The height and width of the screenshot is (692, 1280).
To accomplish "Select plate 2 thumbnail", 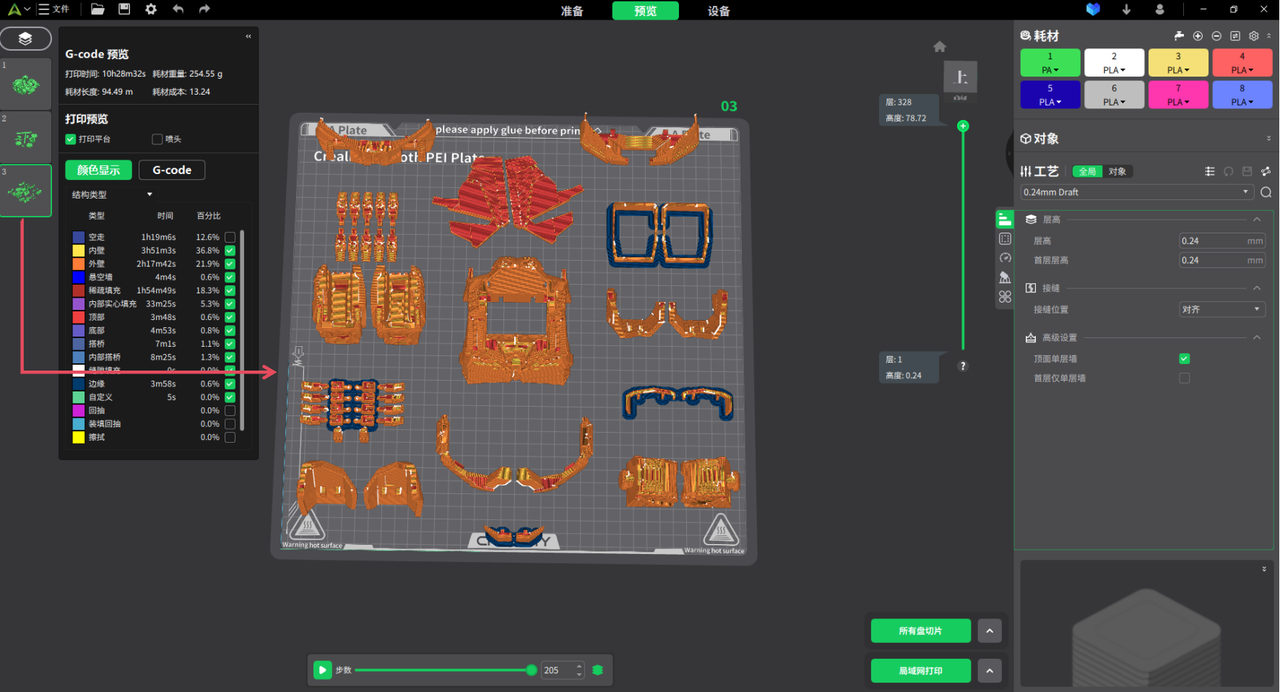I will click(26, 137).
